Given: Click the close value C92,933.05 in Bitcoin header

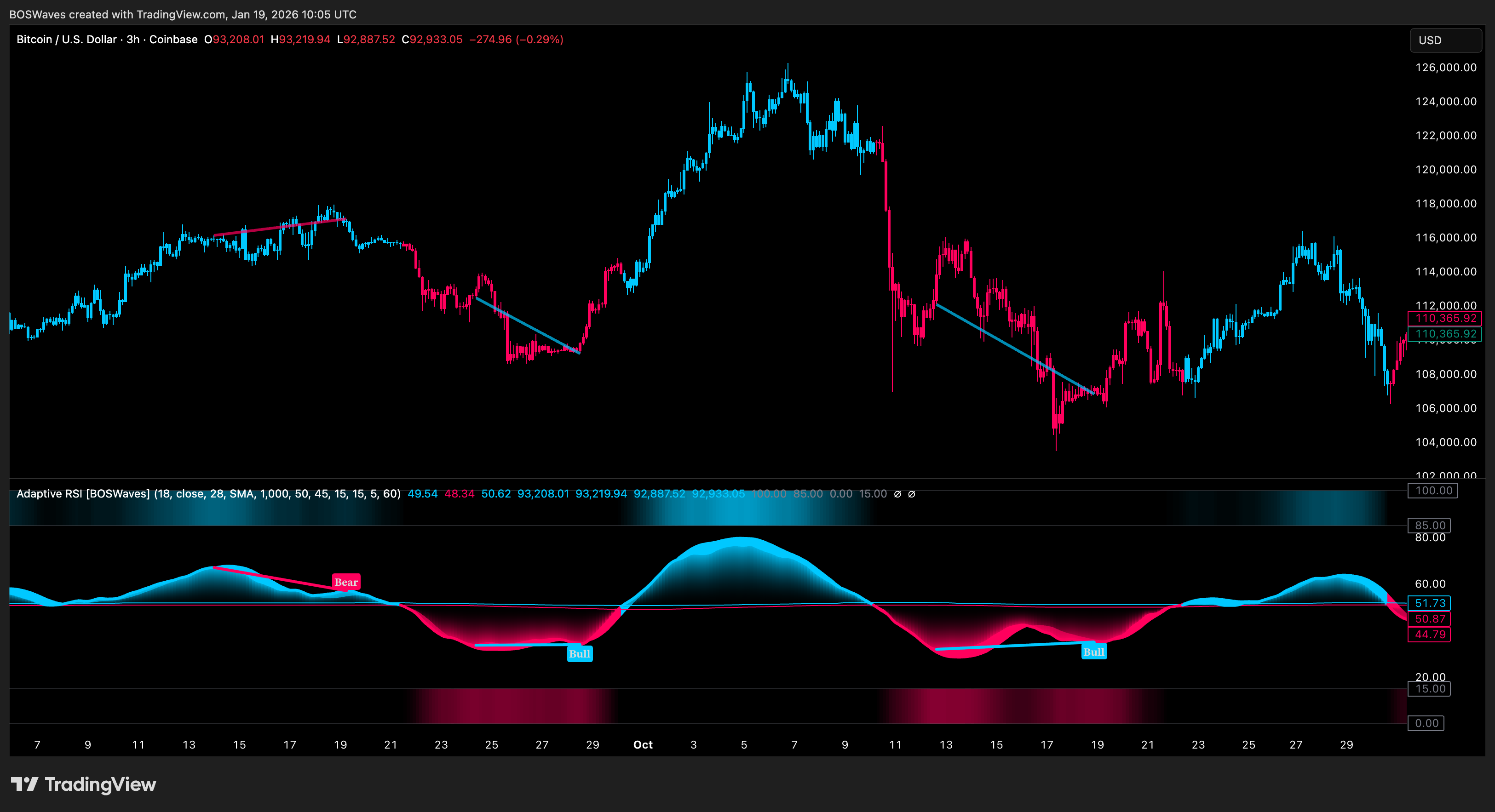Looking at the screenshot, I should pos(432,40).
